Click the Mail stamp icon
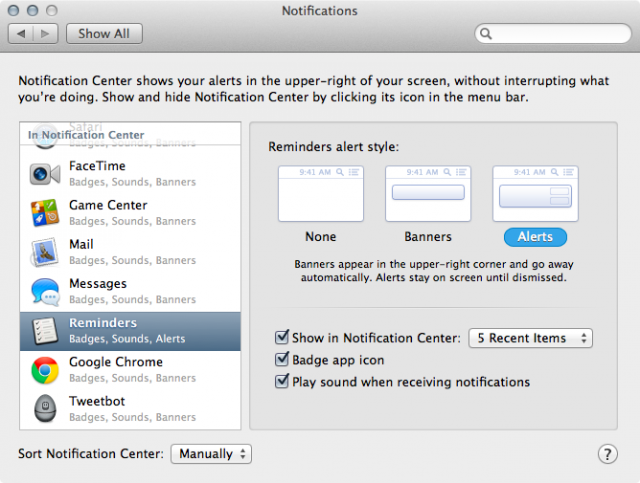The image size is (640, 483). pos(45,252)
